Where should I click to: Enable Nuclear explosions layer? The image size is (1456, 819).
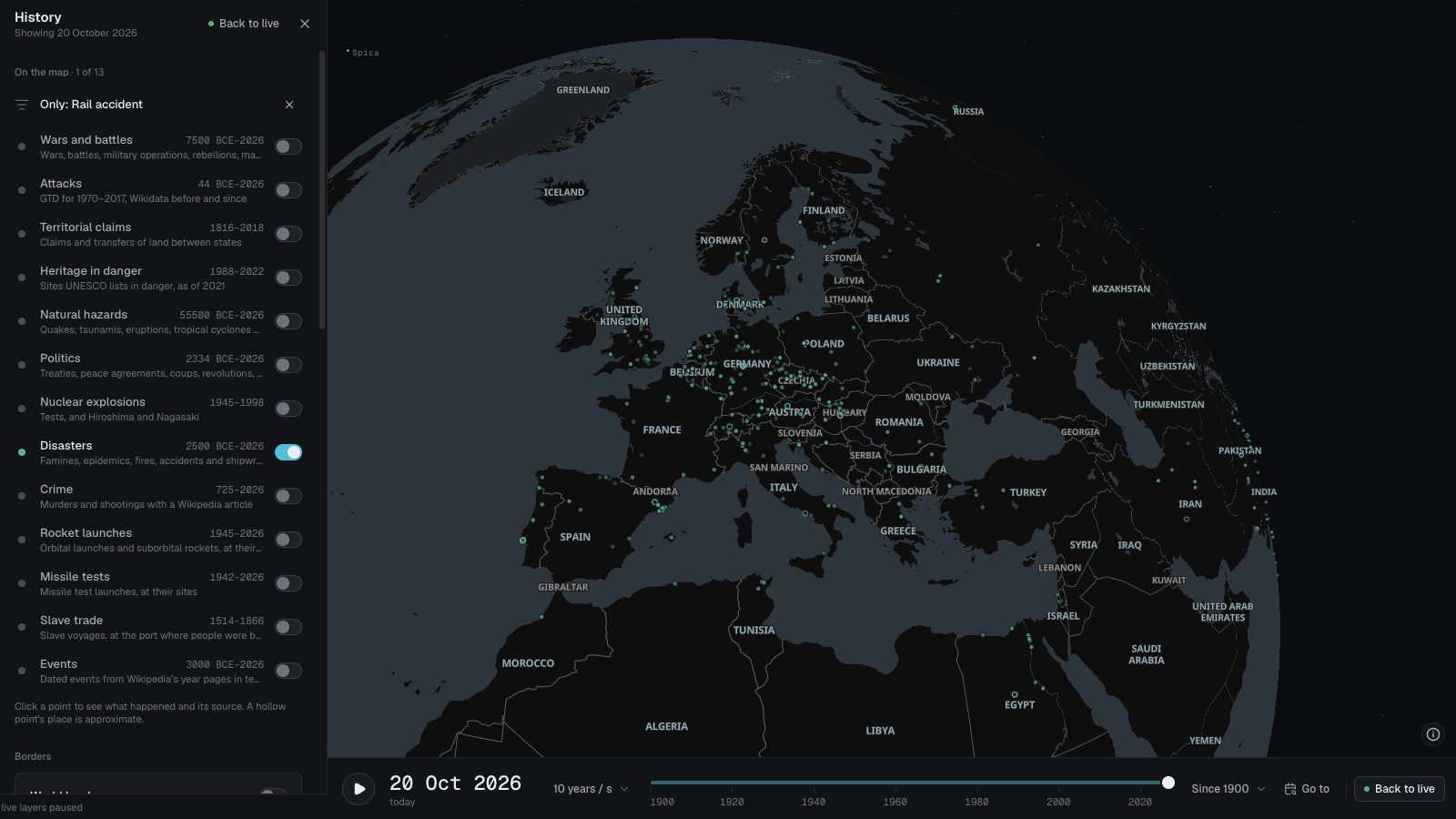point(288,409)
